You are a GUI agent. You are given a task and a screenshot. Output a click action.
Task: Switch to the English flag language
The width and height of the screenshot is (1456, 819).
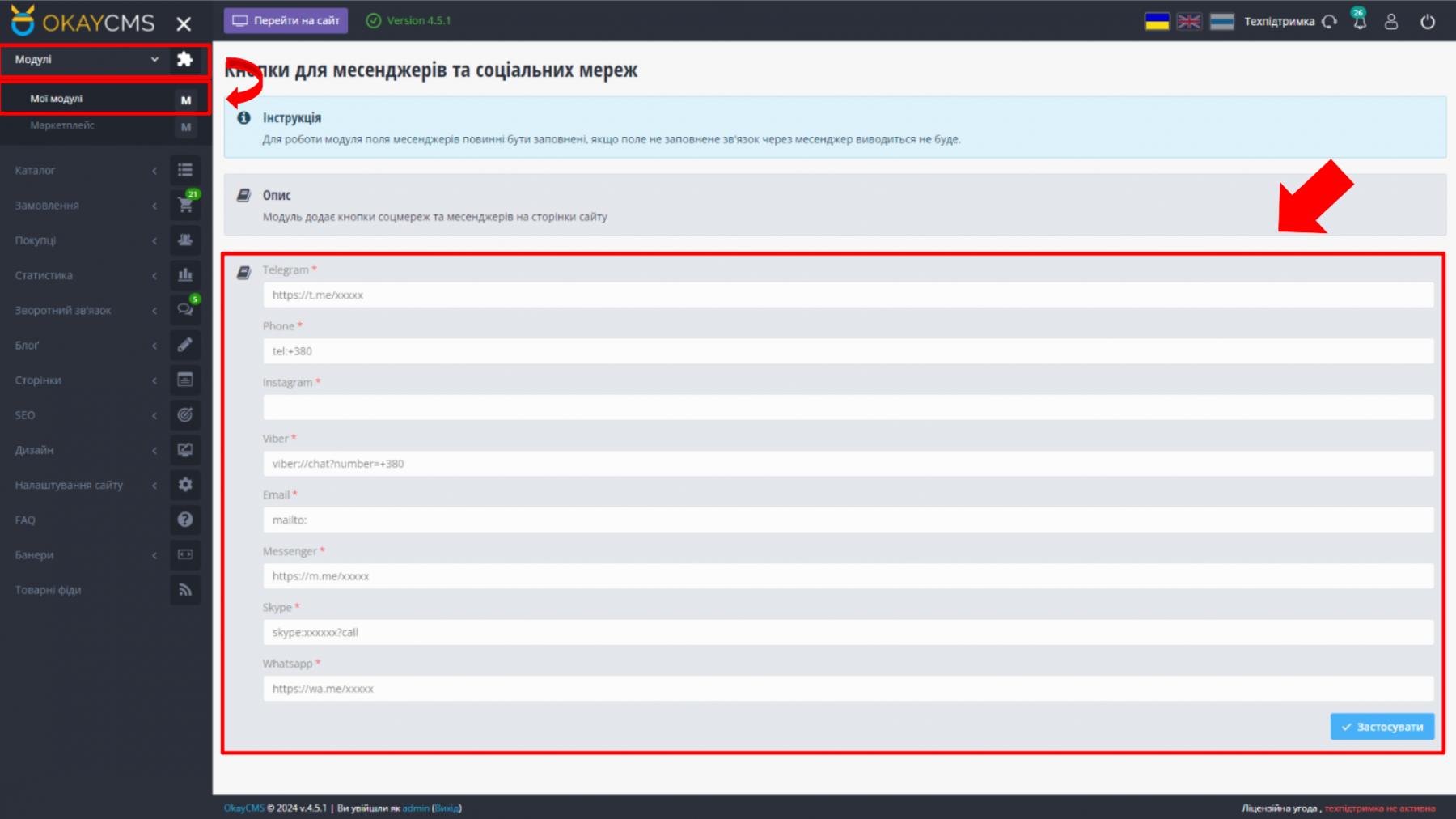click(1189, 22)
